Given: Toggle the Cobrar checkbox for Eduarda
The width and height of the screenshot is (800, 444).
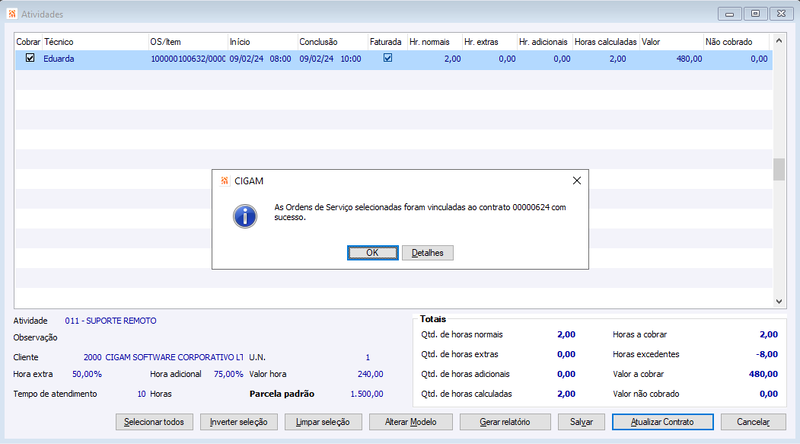Looking at the screenshot, I should [x=30, y=58].
